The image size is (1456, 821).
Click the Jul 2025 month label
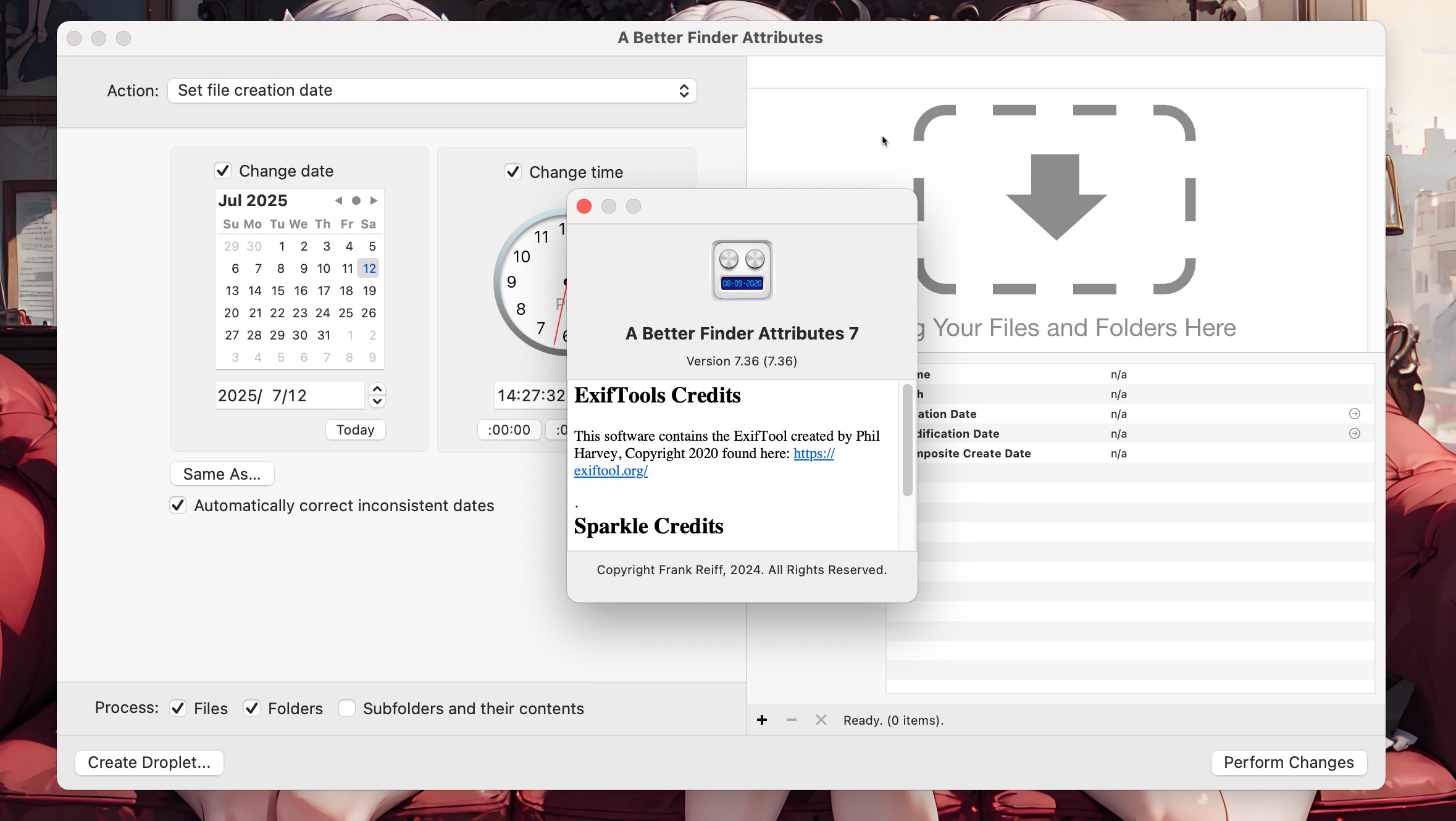point(253,201)
